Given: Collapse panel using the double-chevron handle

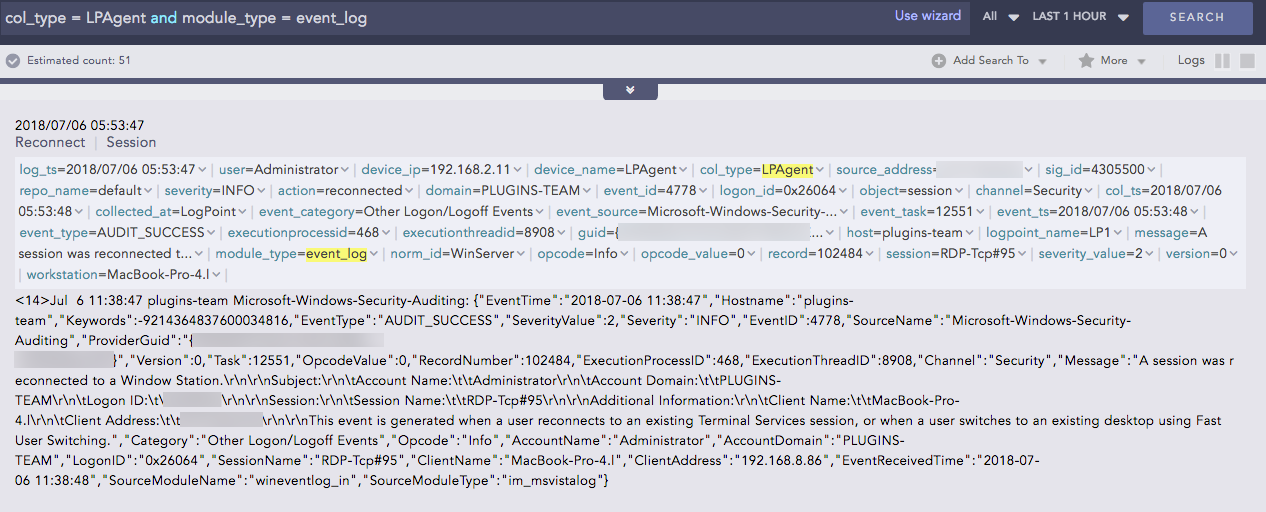Looking at the screenshot, I should point(630,90).
